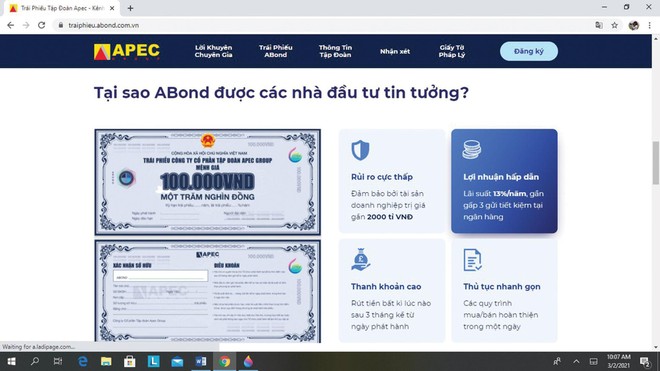Click the scrollbar down arrow
Screen dimensions: 660x371
655,347
